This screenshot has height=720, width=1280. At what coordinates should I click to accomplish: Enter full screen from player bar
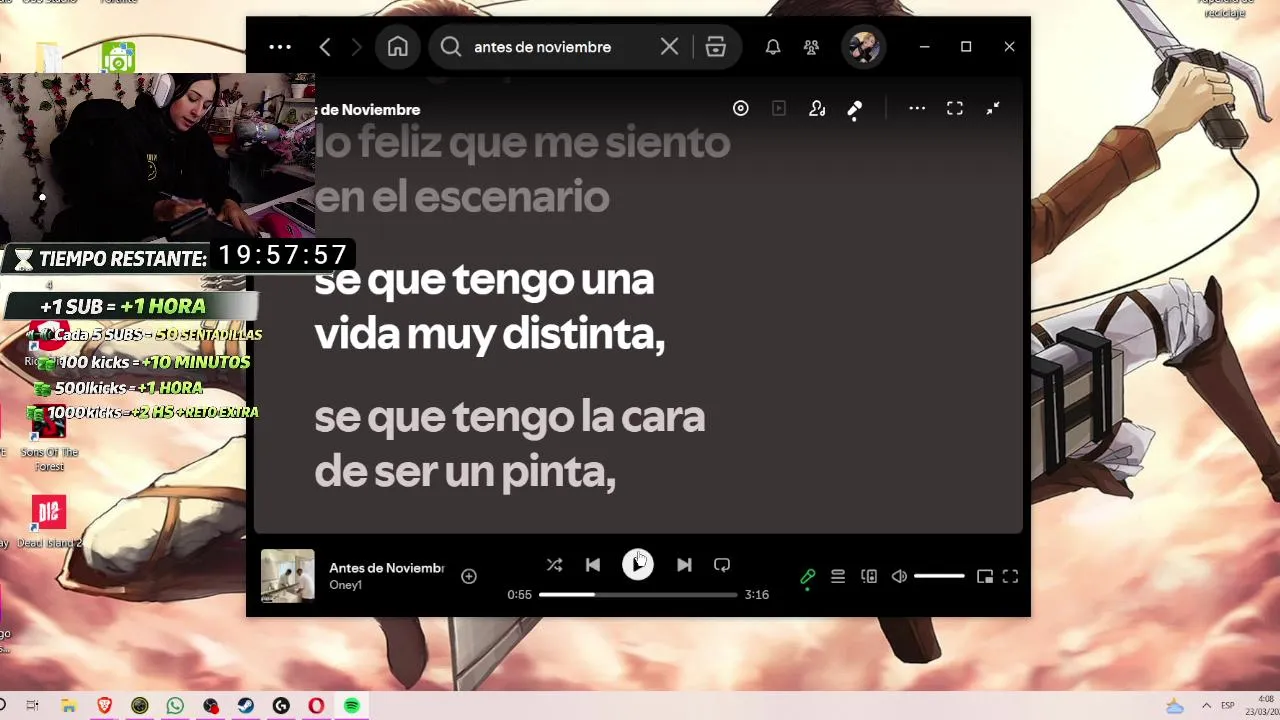click(1010, 576)
